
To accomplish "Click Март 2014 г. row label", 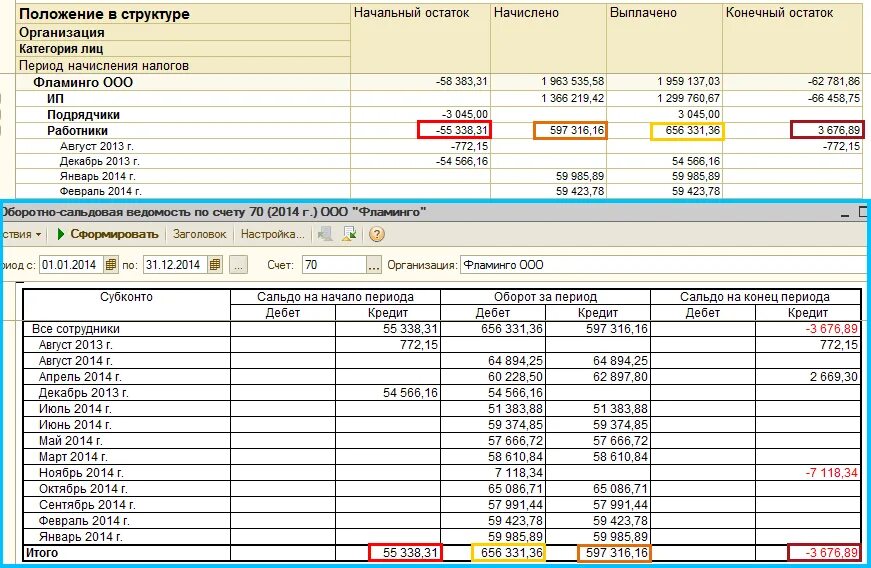I will tap(73, 458).
